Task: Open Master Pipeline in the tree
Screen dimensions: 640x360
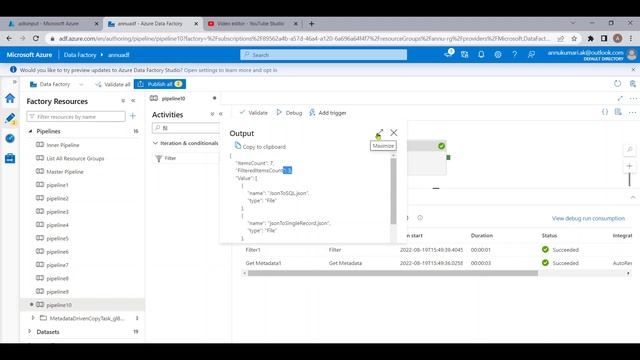Action: [65, 171]
